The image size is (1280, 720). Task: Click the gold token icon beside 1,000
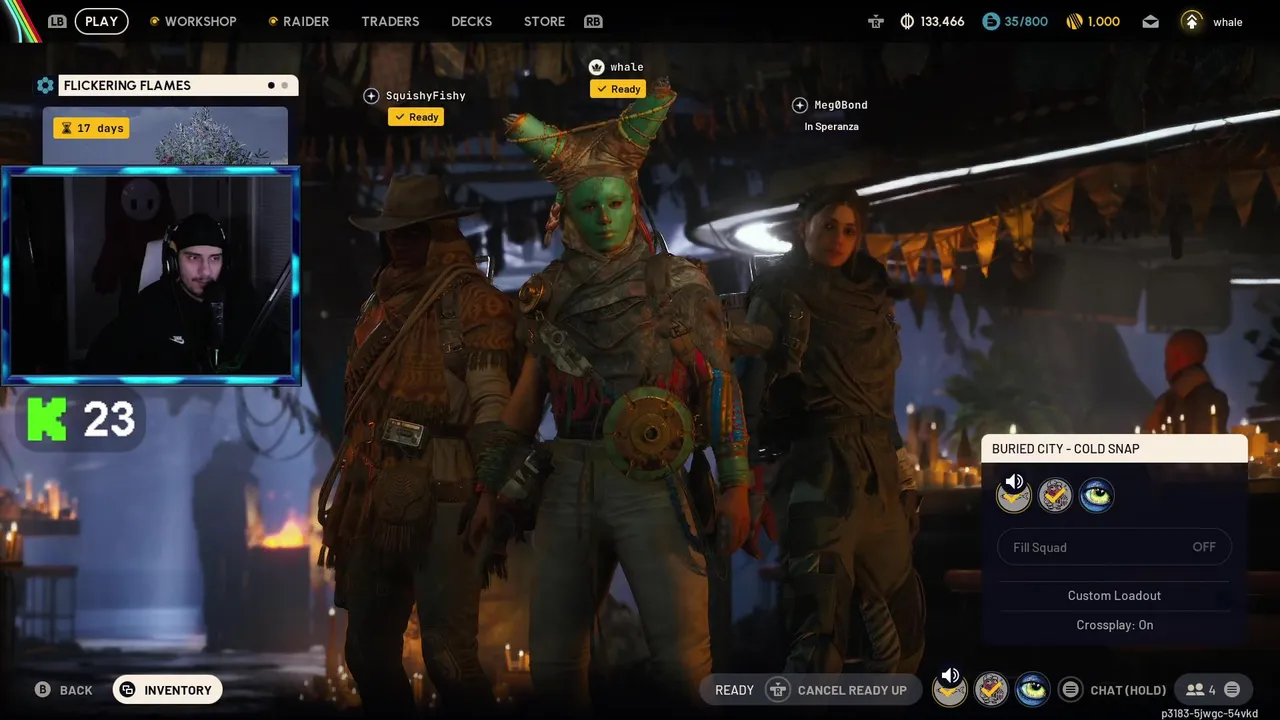(1075, 21)
